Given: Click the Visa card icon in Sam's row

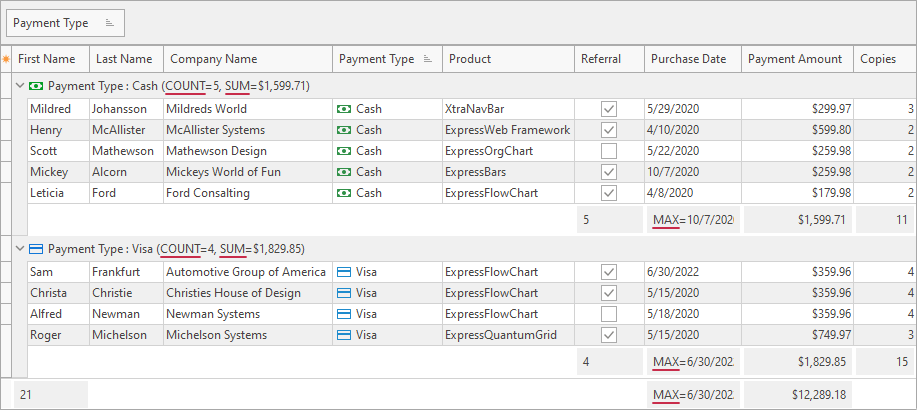Looking at the screenshot, I should click(344, 272).
